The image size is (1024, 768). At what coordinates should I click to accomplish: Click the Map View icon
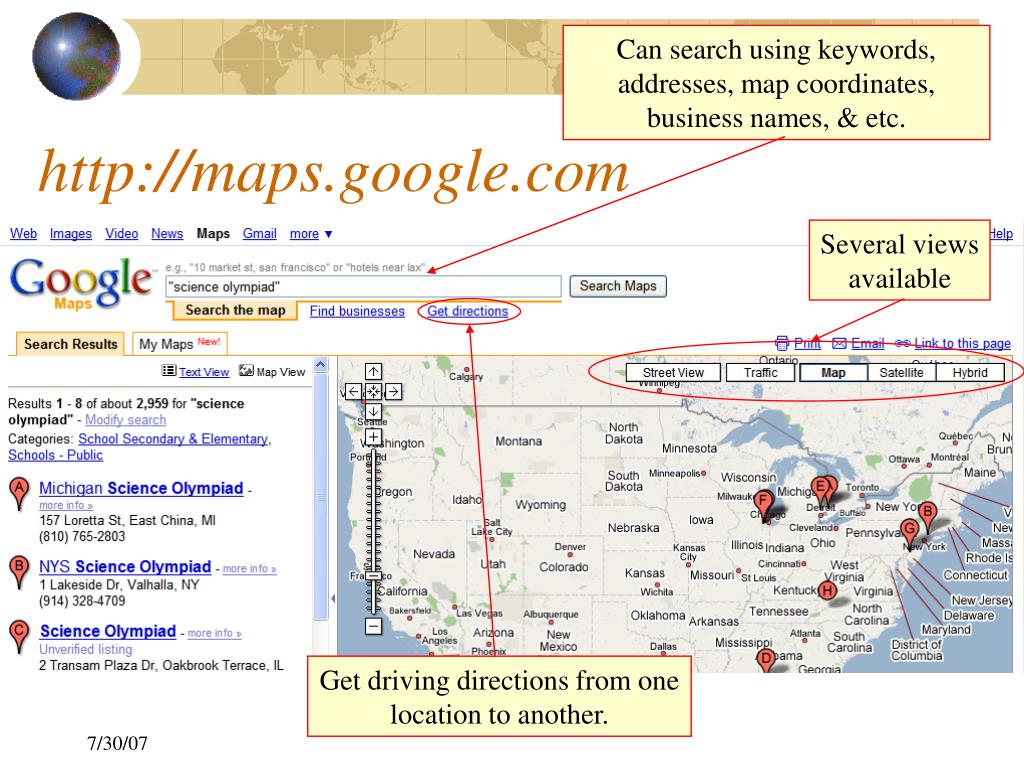pyautogui.click(x=246, y=370)
